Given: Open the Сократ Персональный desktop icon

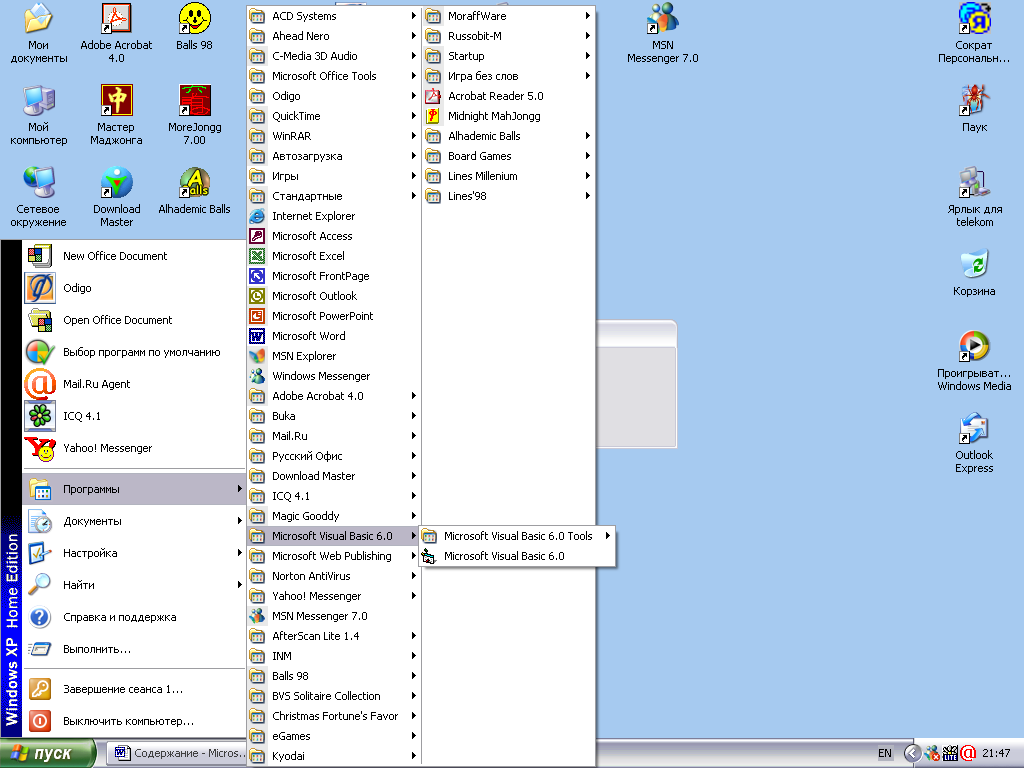Looking at the screenshot, I should click(974, 19).
